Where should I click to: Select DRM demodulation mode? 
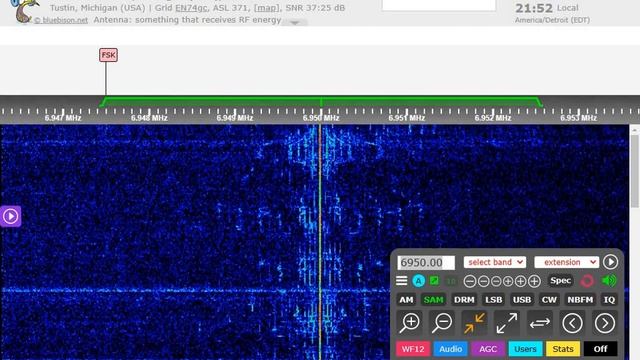pos(464,300)
